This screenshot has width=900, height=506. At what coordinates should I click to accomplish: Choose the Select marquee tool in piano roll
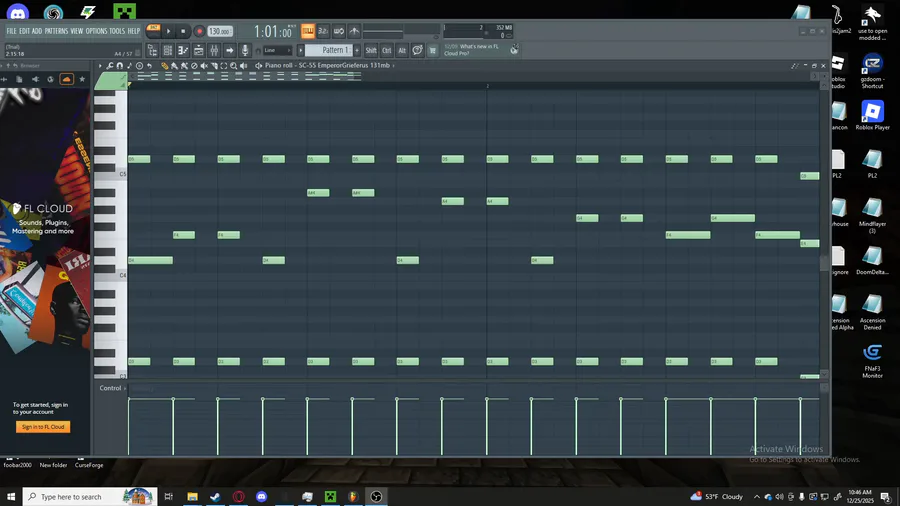point(224,65)
